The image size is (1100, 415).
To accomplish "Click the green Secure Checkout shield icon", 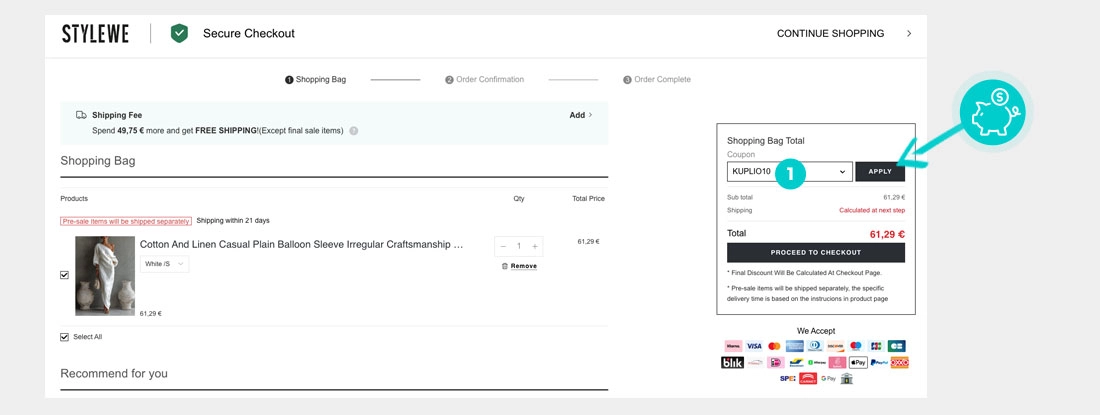I will pos(179,33).
